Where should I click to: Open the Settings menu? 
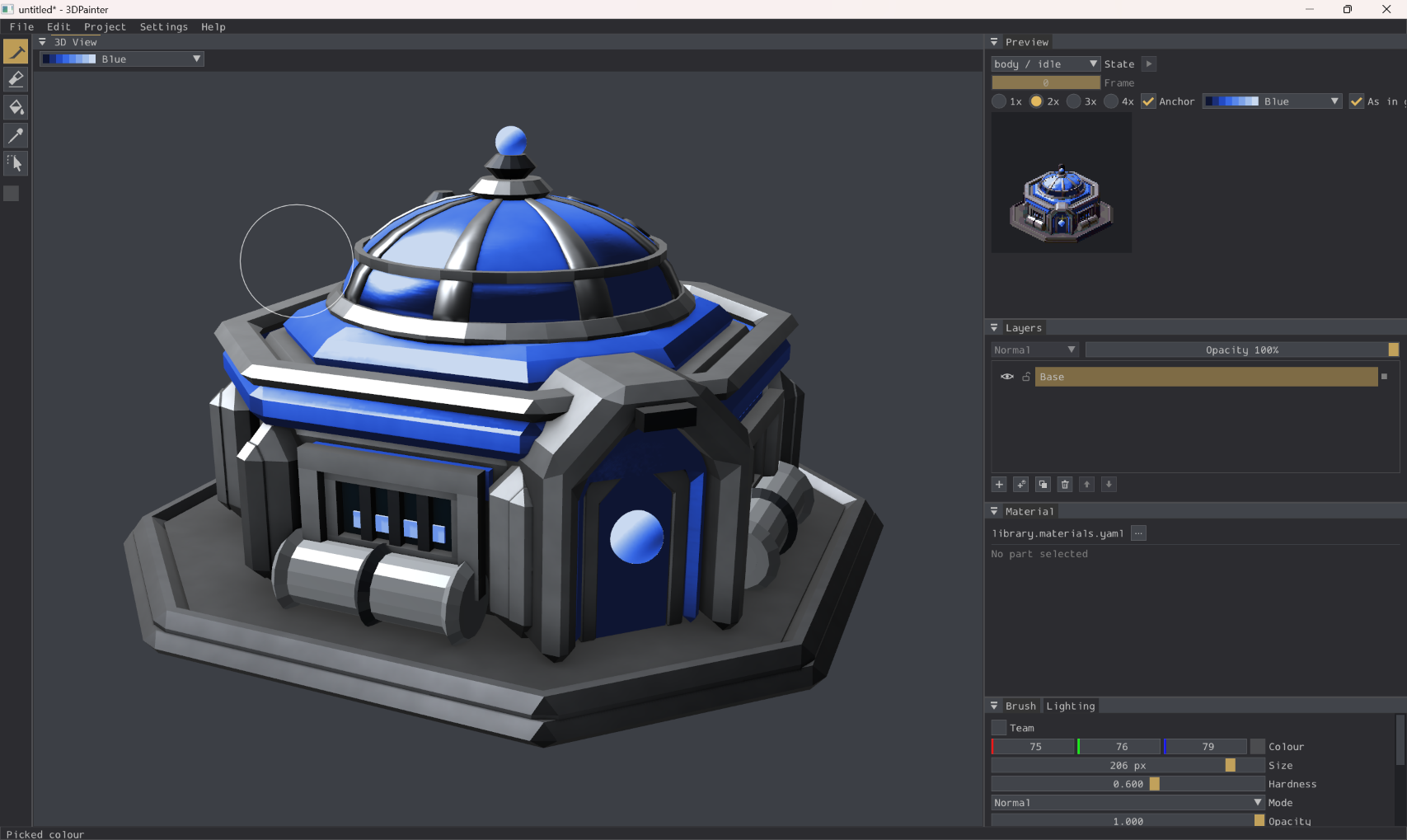coord(164,27)
